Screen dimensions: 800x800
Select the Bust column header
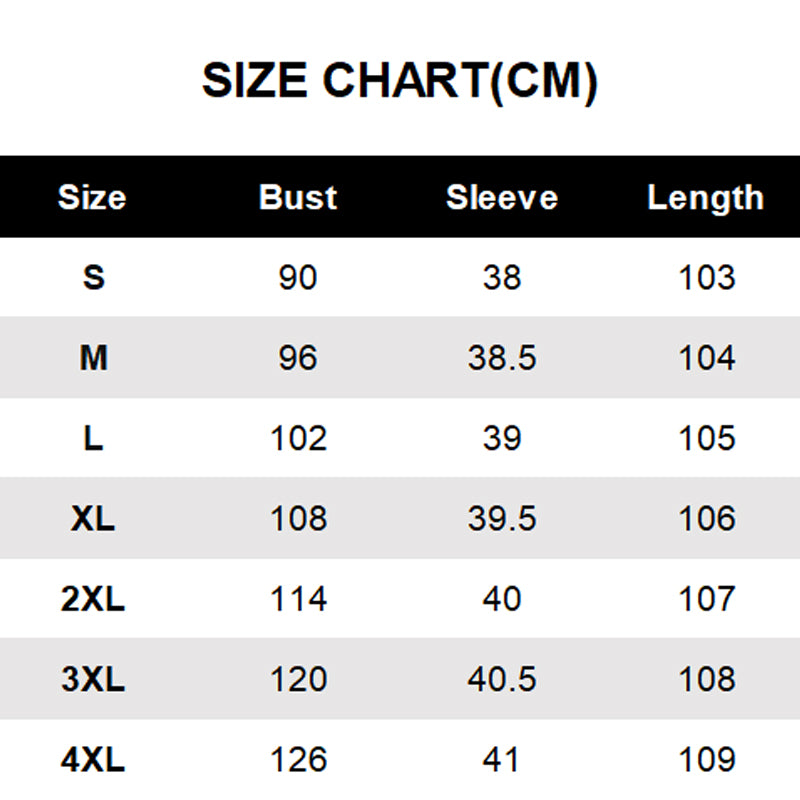[x=298, y=197]
